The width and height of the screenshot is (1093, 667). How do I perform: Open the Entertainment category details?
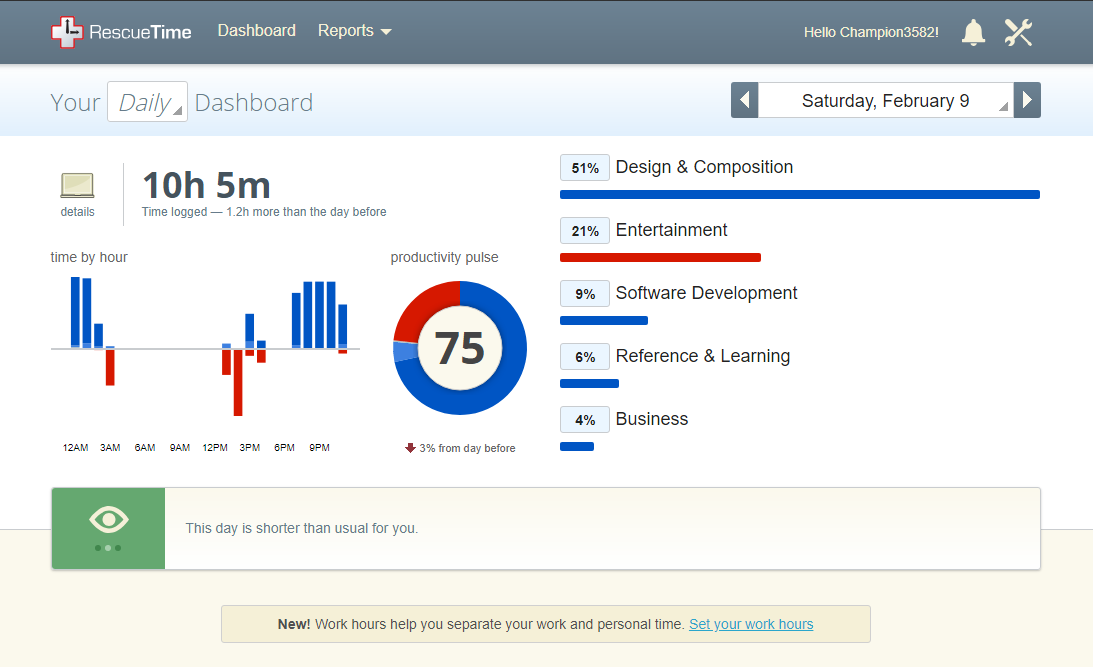pyautogui.click(x=671, y=230)
